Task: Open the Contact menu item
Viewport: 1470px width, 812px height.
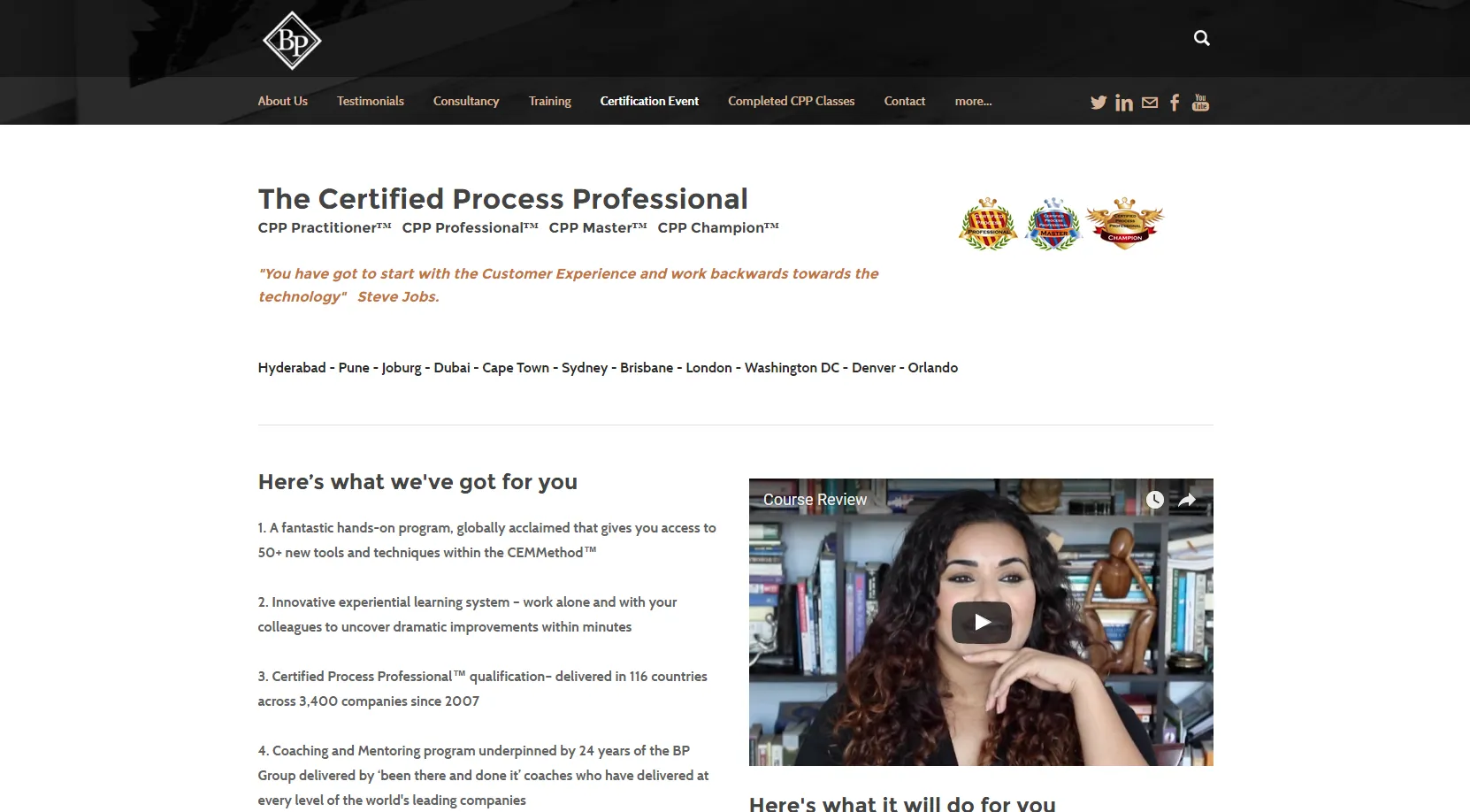Action: [905, 101]
